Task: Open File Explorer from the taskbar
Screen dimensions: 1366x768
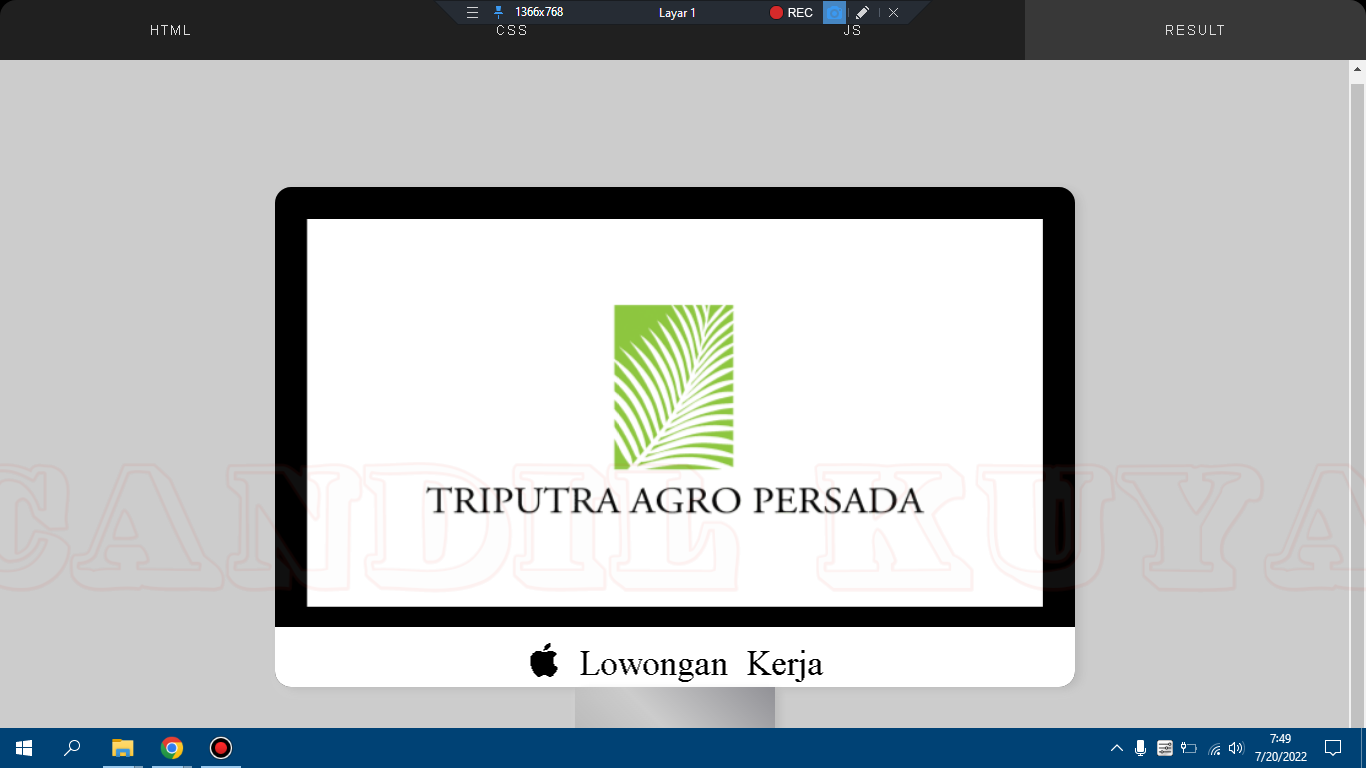Action: (x=122, y=748)
